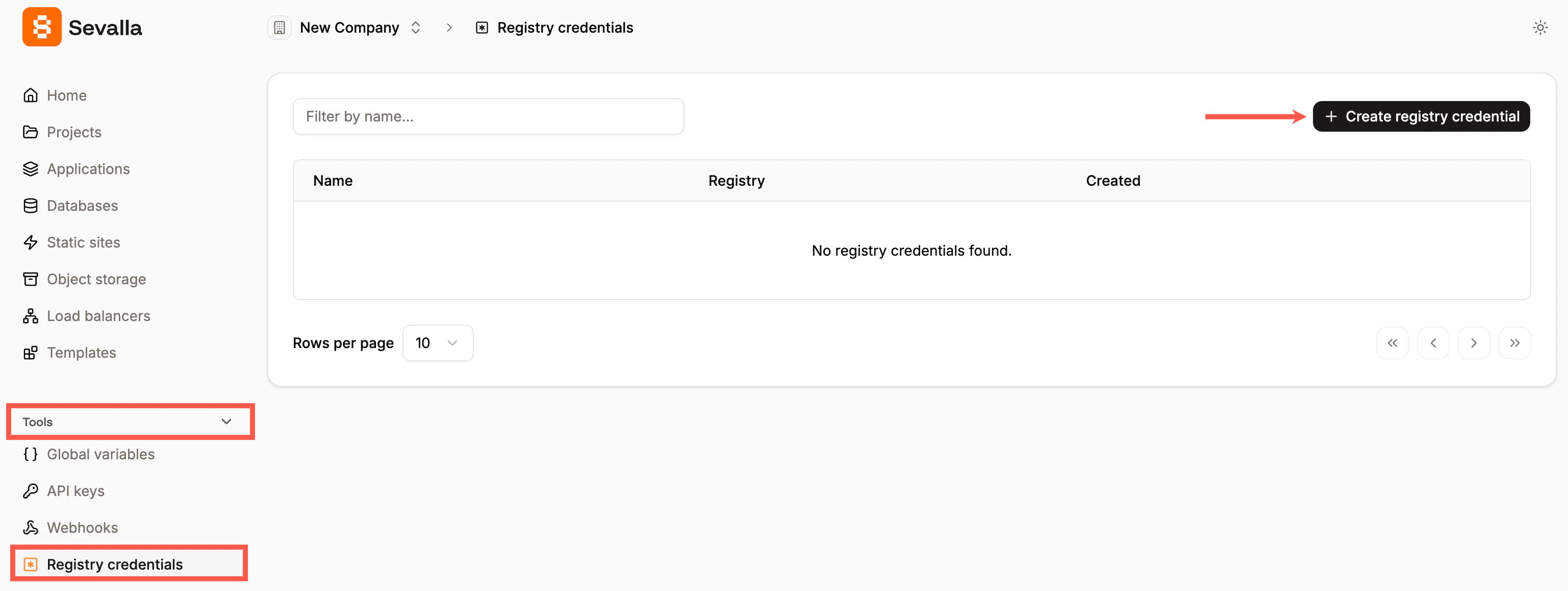Open API keys via the key icon
Viewport: 1568px width, 591px height.
click(31, 490)
